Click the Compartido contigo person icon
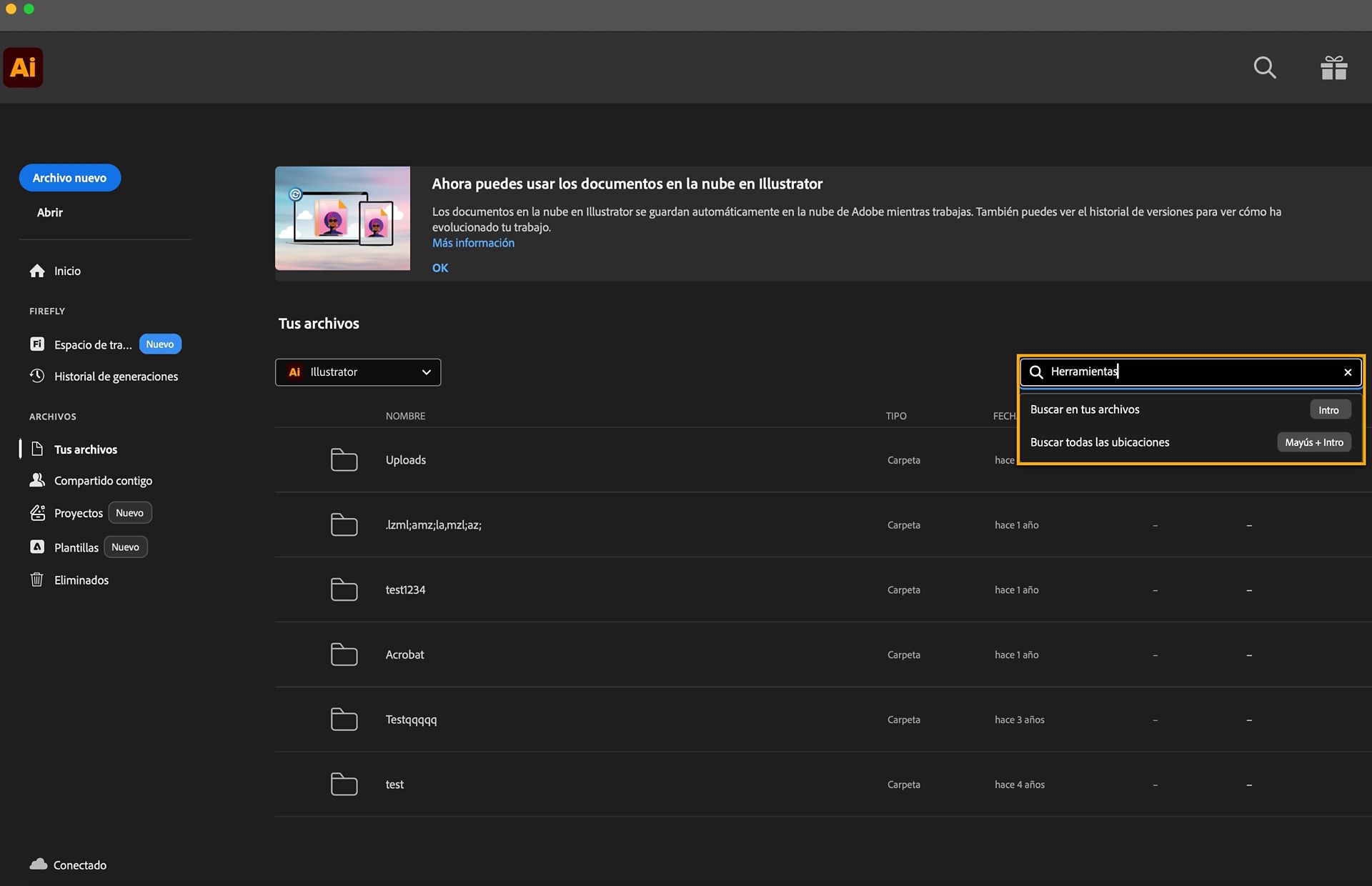 click(37, 480)
